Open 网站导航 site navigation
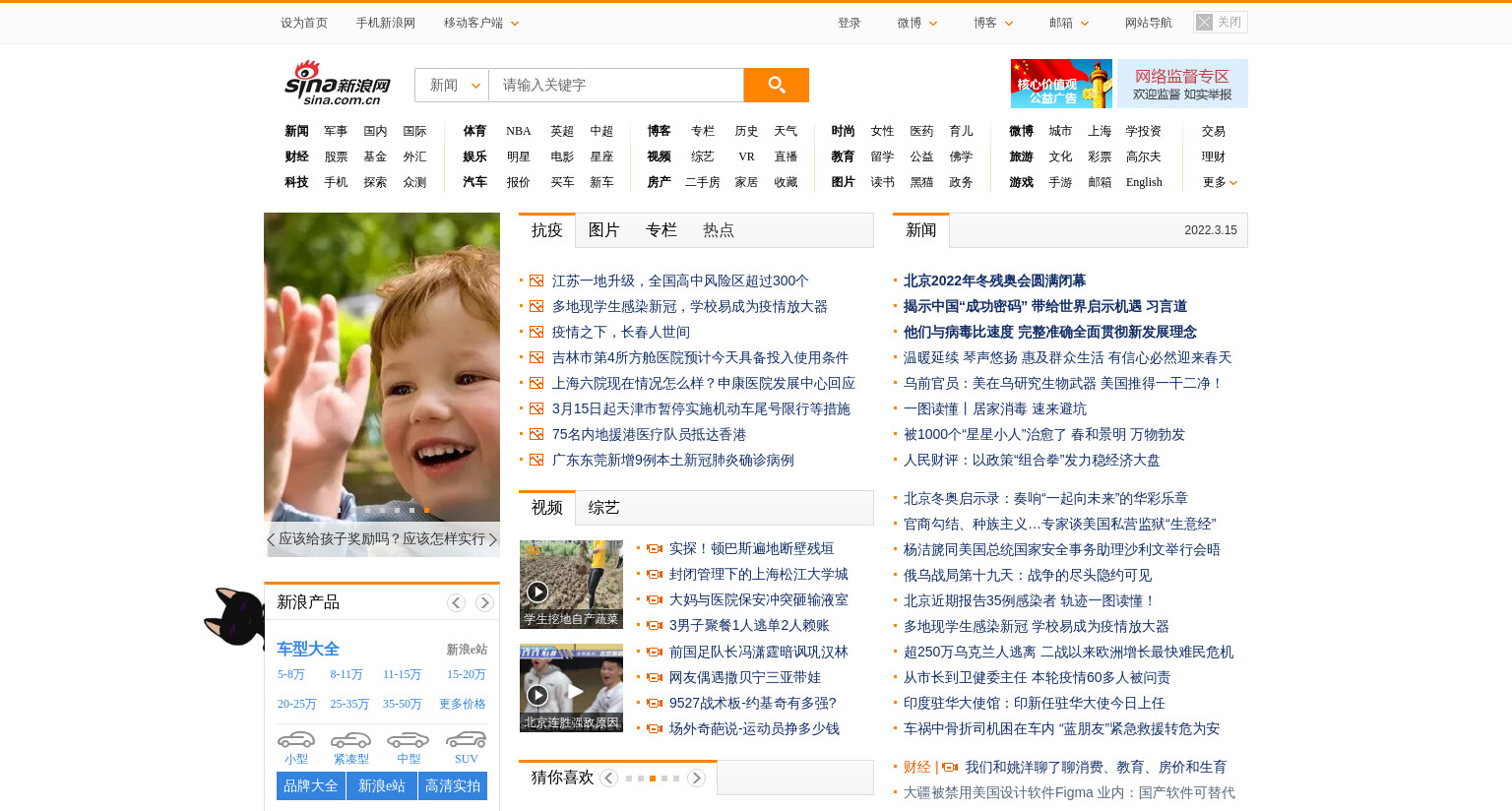This screenshot has width=1512, height=811. [1148, 23]
